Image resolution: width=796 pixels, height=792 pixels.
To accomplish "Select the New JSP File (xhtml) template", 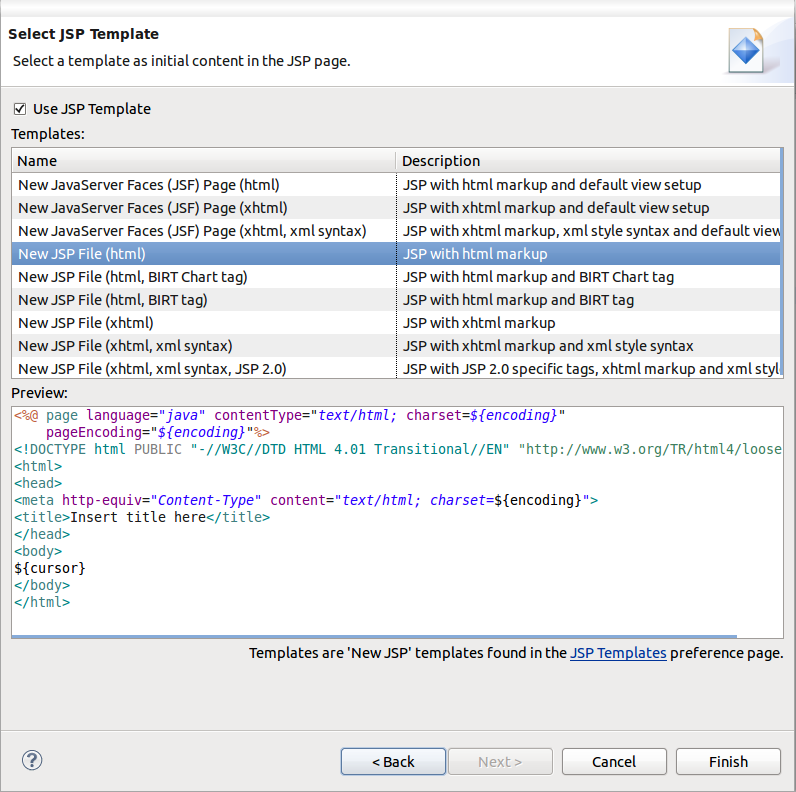I will click(x=395, y=323).
